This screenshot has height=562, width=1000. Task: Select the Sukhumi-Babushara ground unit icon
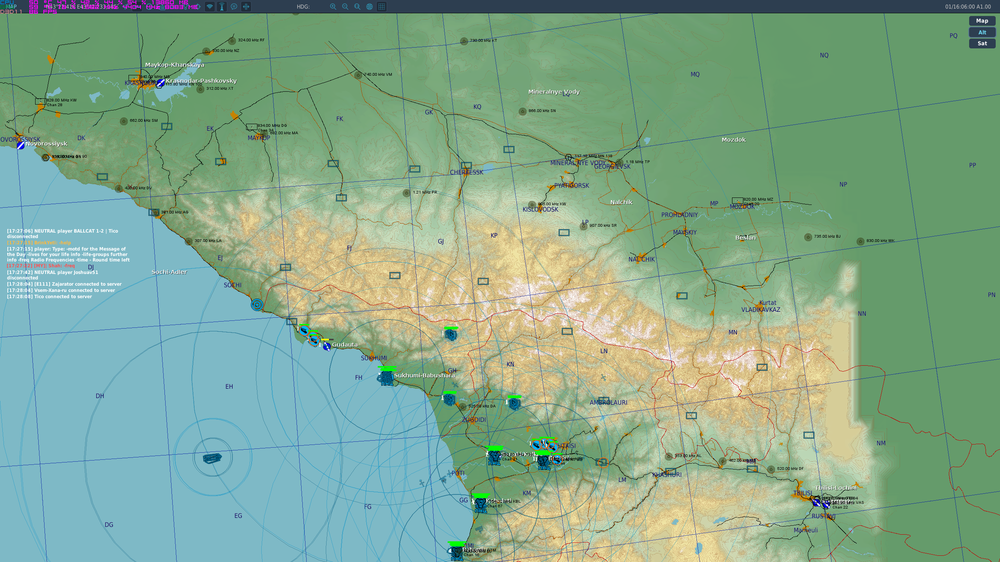385,377
